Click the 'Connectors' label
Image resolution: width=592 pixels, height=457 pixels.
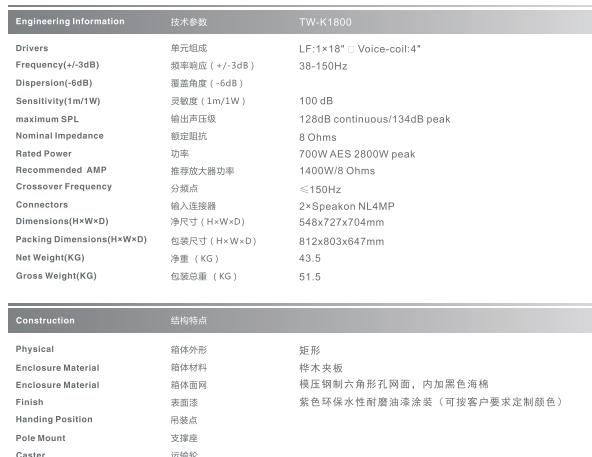pos(42,205)
